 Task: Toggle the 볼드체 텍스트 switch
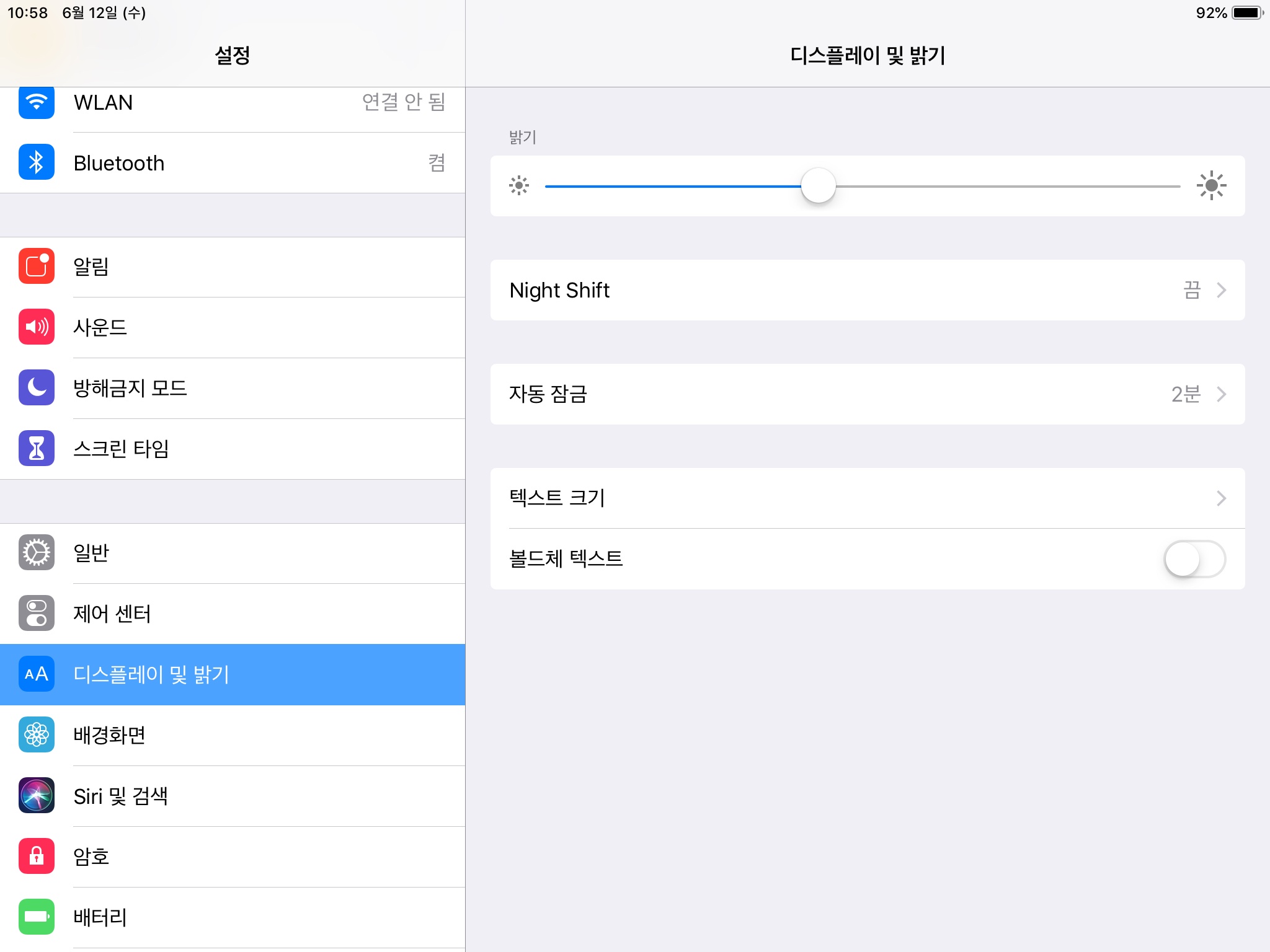(x=1195, y=559)
